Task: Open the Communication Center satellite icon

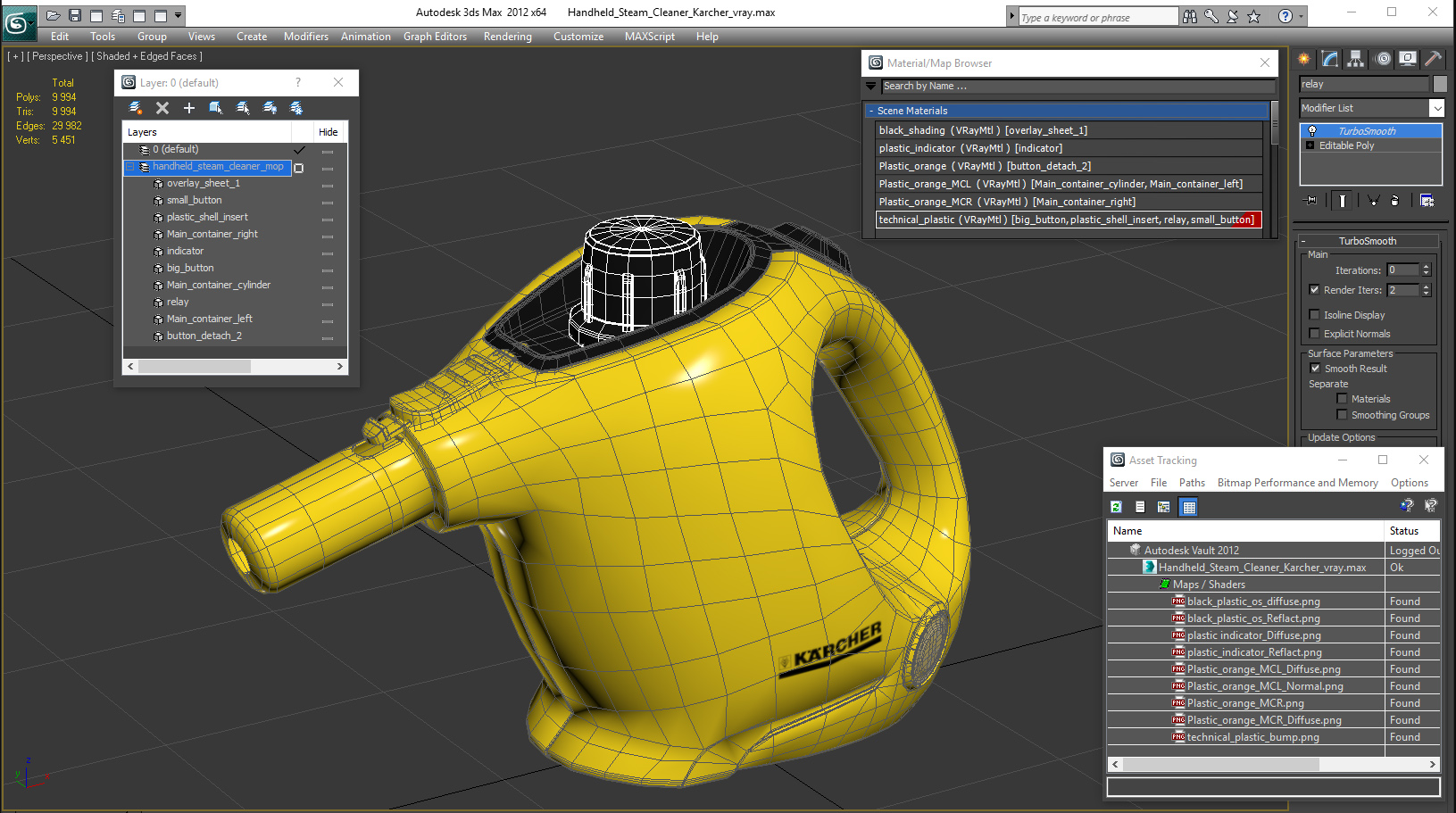Action: point(1233,16)
